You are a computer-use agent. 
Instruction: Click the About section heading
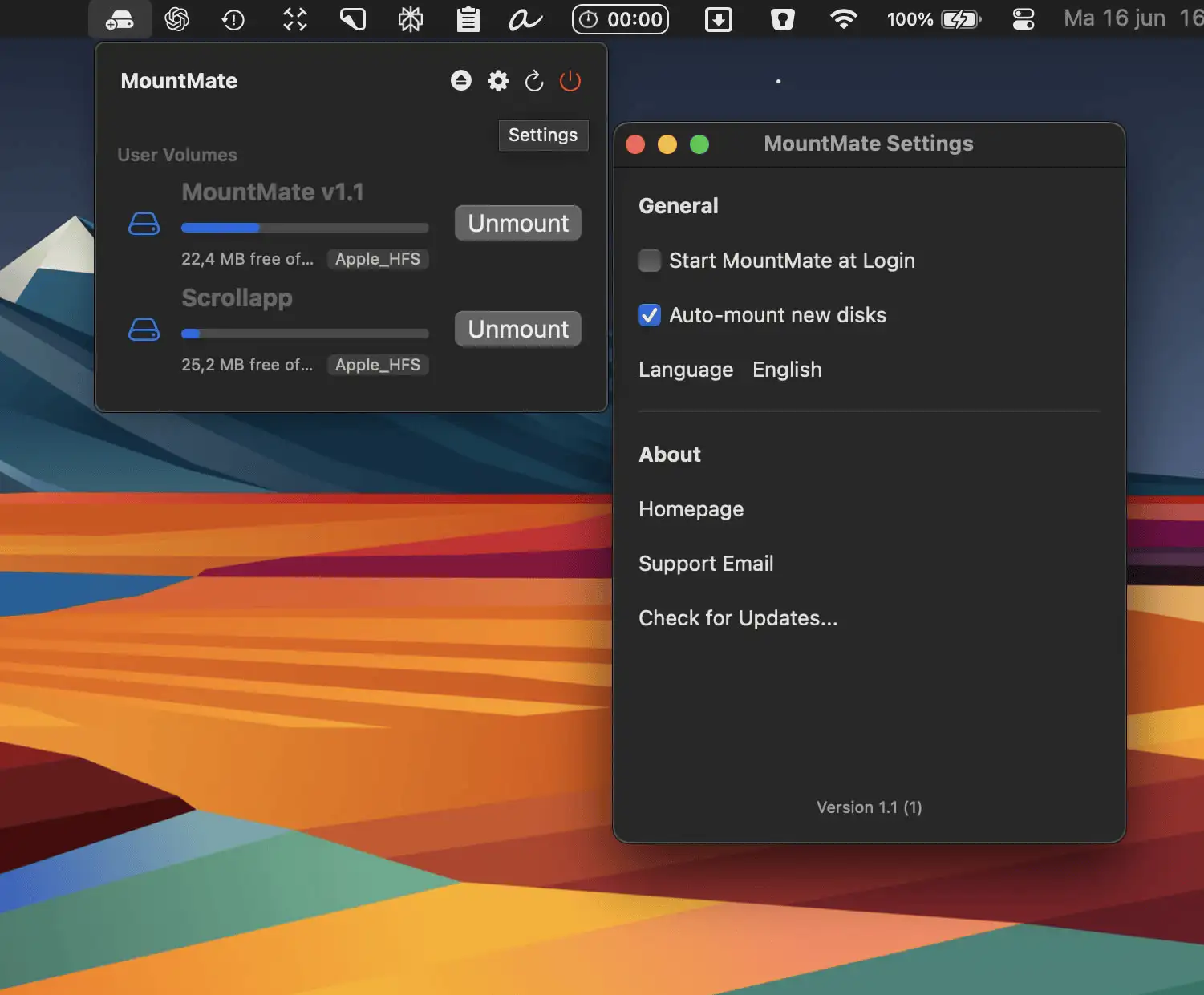point(670,455)
